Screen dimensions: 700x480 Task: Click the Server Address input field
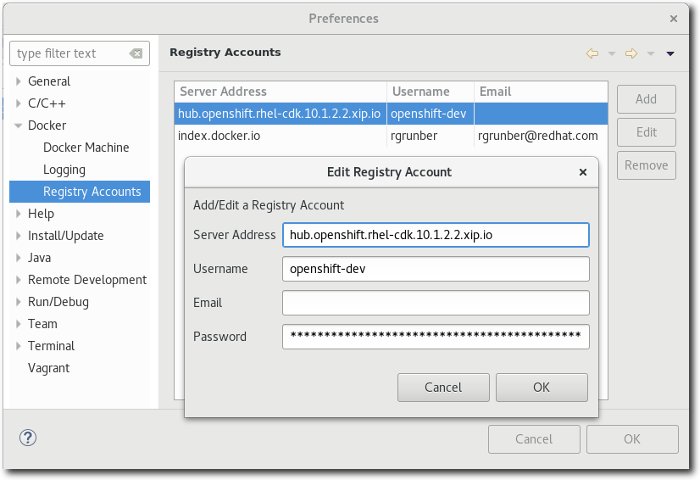(435, 235)
